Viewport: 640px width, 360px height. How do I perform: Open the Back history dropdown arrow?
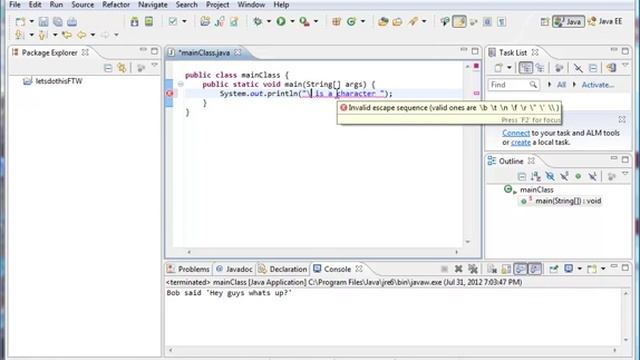click(93, 35)
